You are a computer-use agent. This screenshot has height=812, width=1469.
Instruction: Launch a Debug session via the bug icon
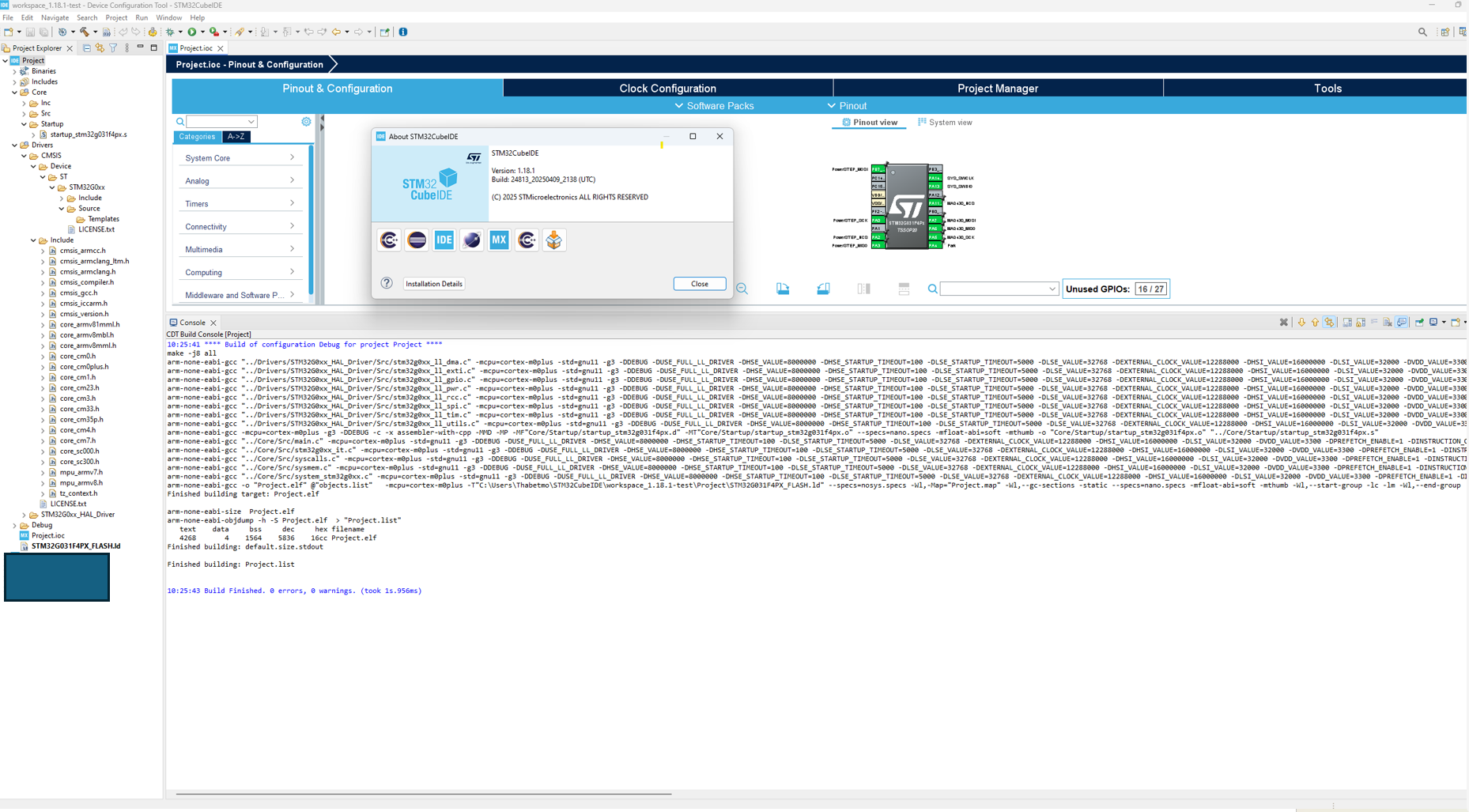[172, 32]
